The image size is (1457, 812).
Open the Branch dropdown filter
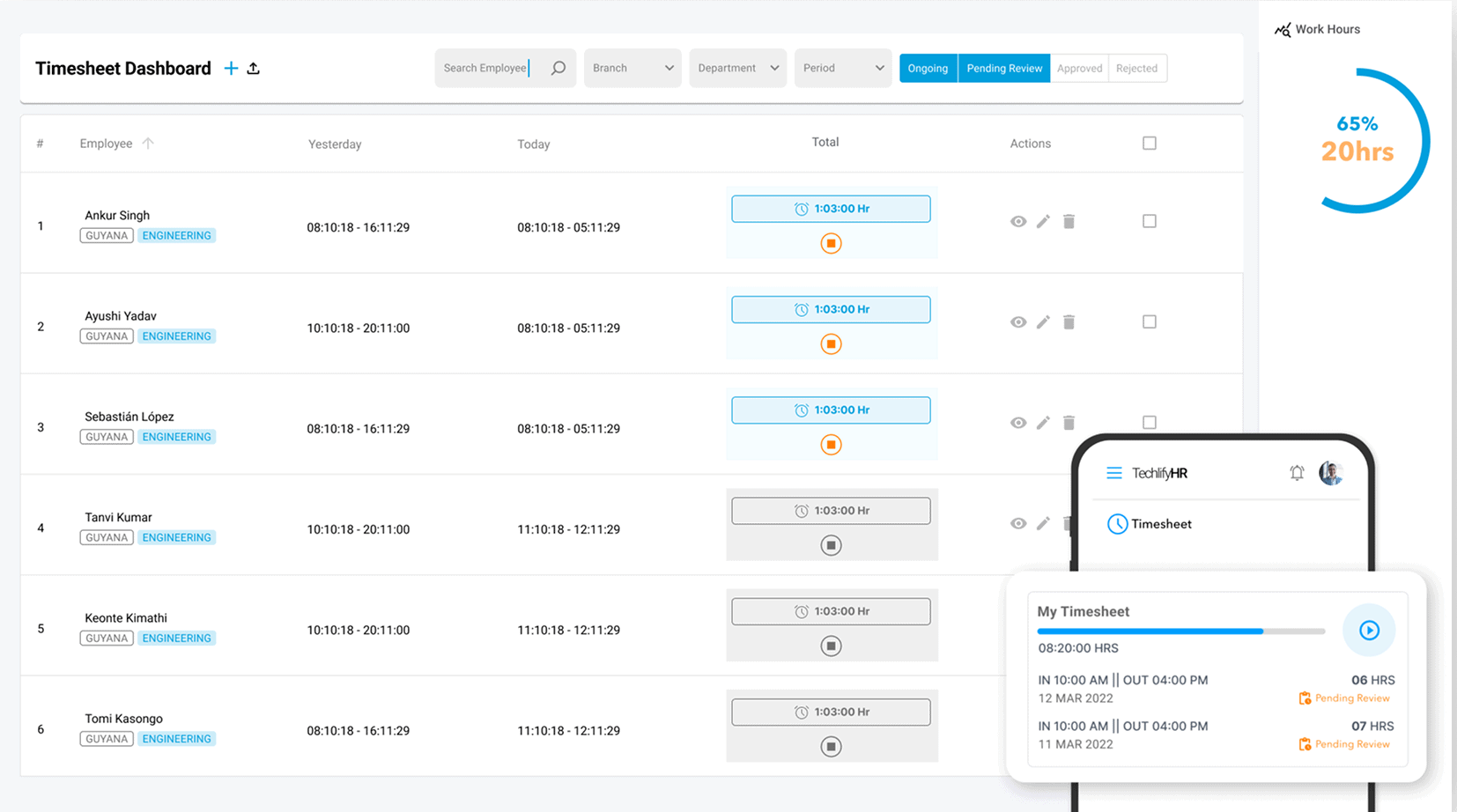coord(632,68)
